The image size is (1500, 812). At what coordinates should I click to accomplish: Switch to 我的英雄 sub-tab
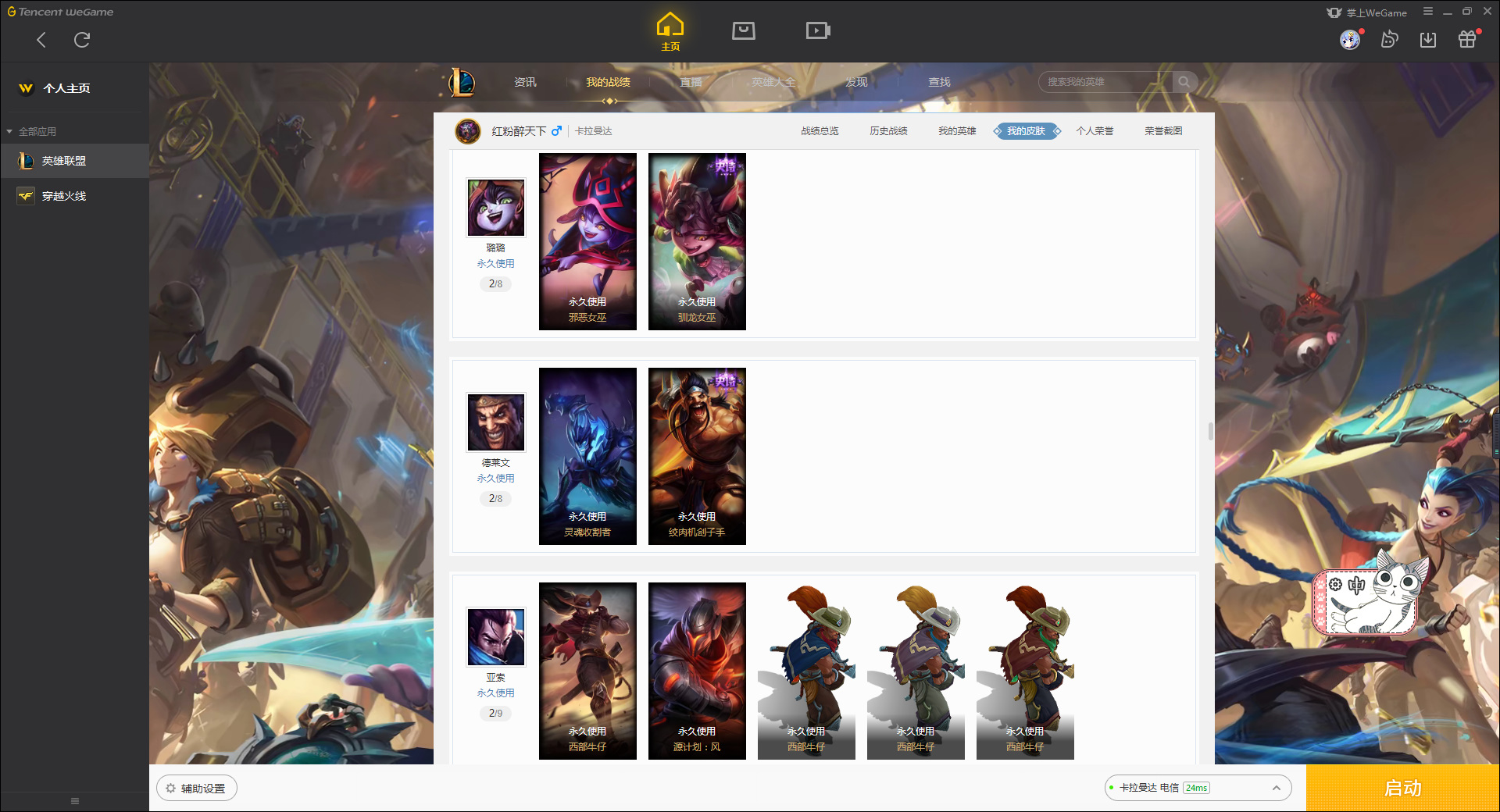tap(957, 131)
